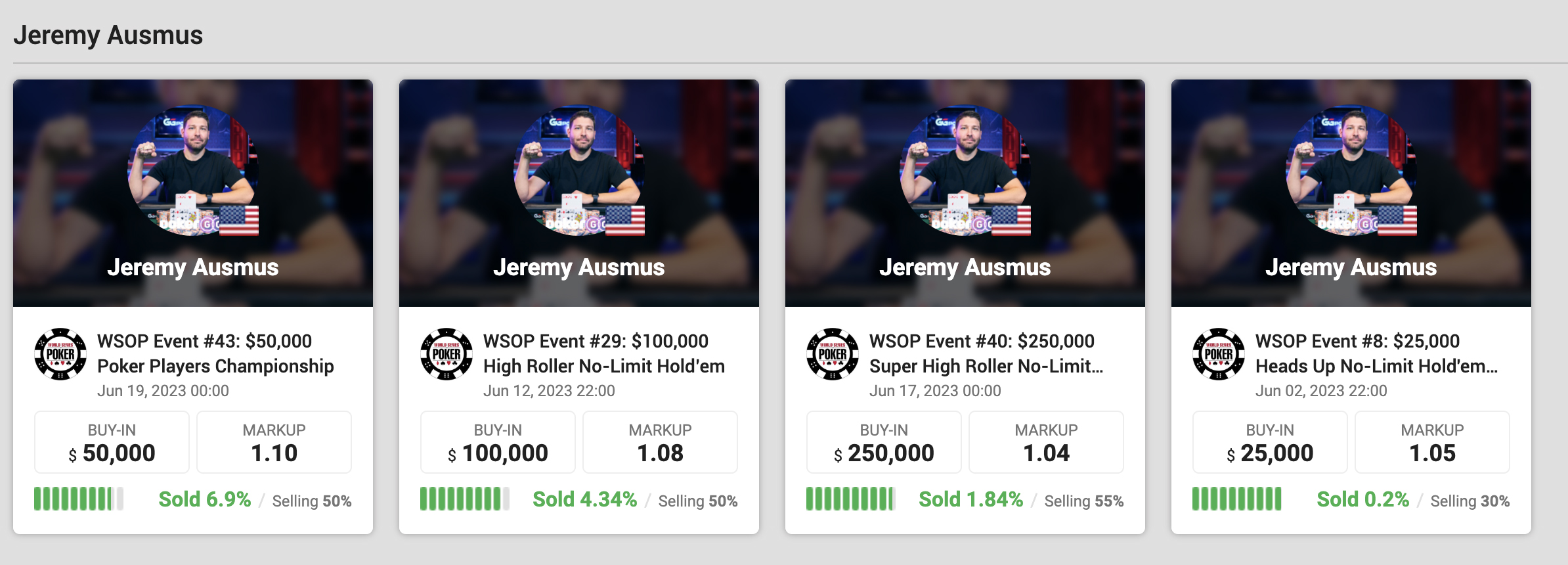Click the $50,000 buy-in box

coord(112,442)
